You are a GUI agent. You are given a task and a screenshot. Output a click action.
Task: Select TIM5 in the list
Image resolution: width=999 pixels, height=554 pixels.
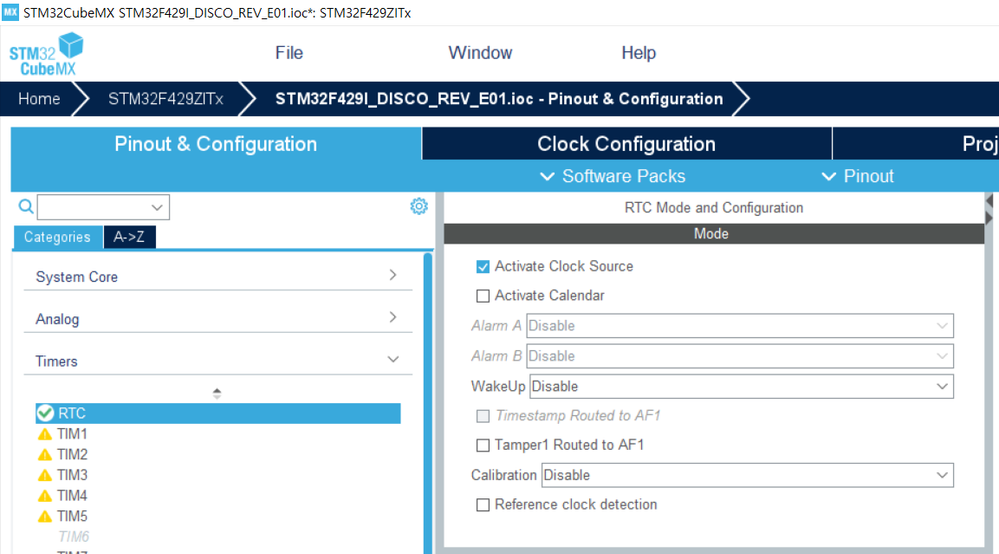[x=72, y=516]
